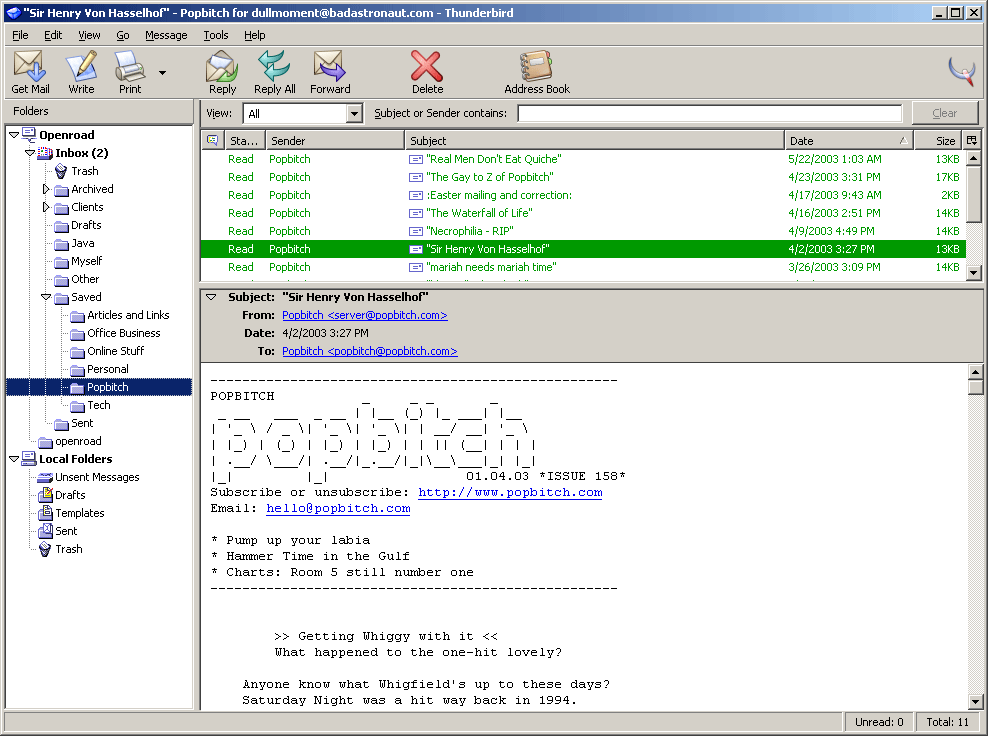Open the http://www.popbitch.com link
This screenshot has height=736, width=988.
(x=510, y=493)
